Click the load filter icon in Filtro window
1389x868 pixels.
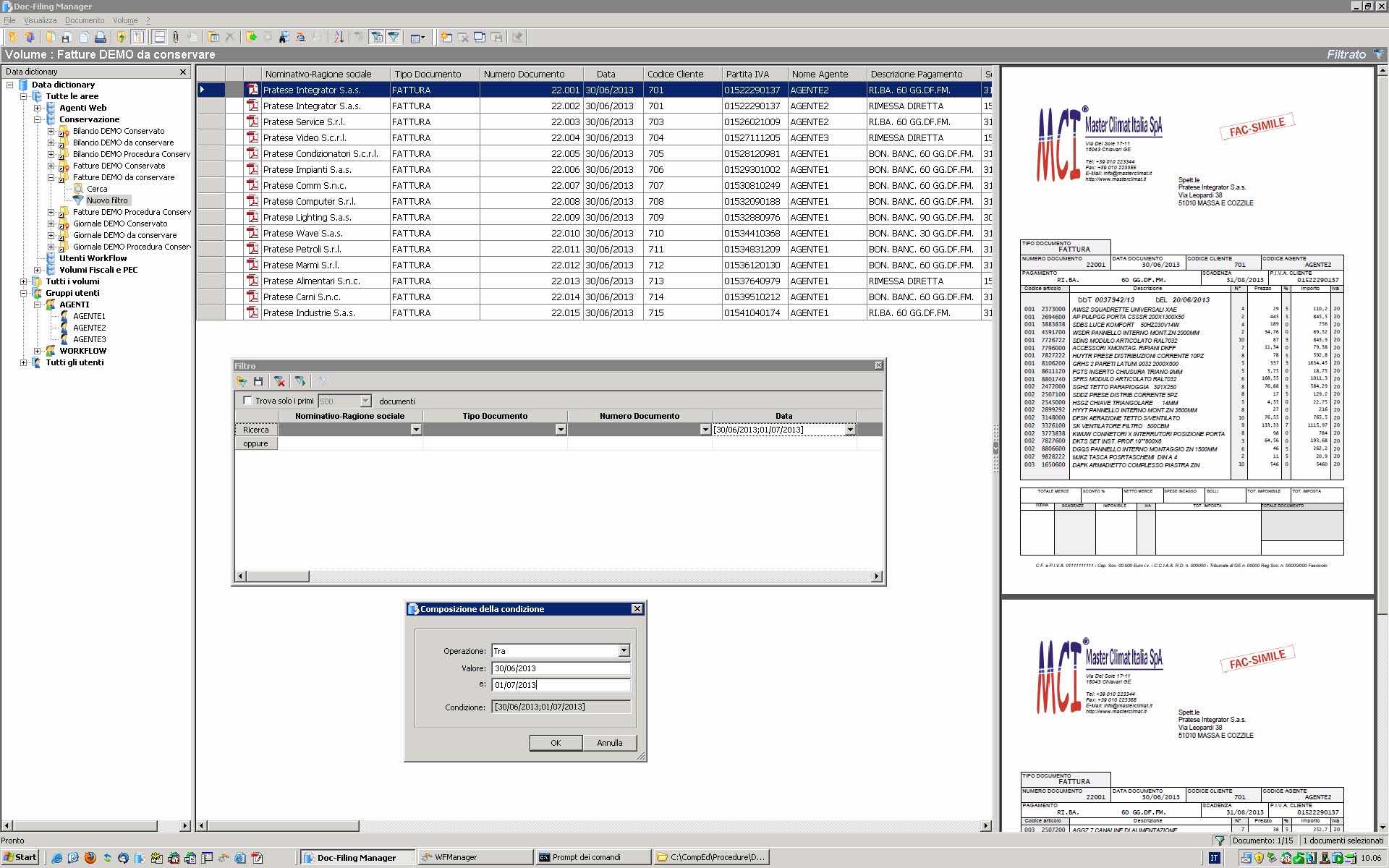pyautogui.click(x=242, y=381)
